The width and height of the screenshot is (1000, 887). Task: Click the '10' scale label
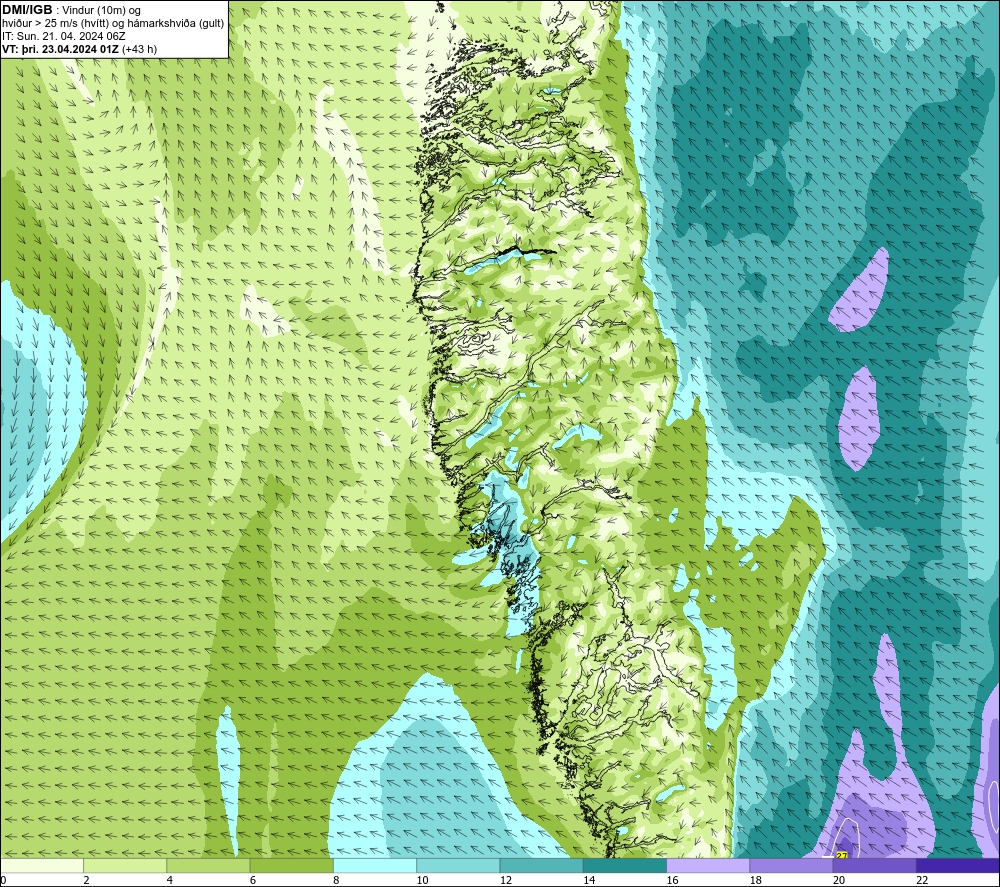[422, 880]
